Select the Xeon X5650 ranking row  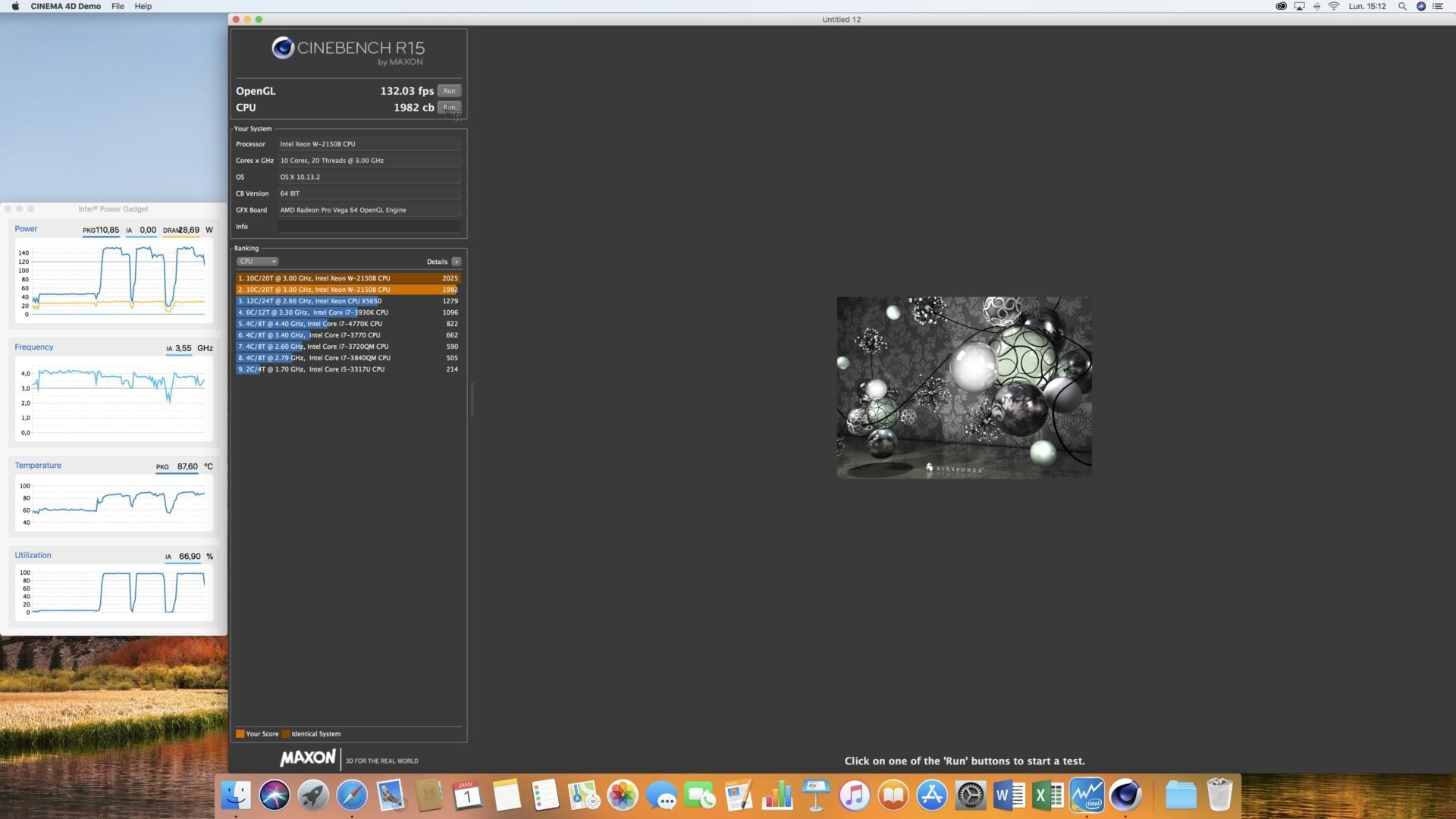tap(348, 301)
